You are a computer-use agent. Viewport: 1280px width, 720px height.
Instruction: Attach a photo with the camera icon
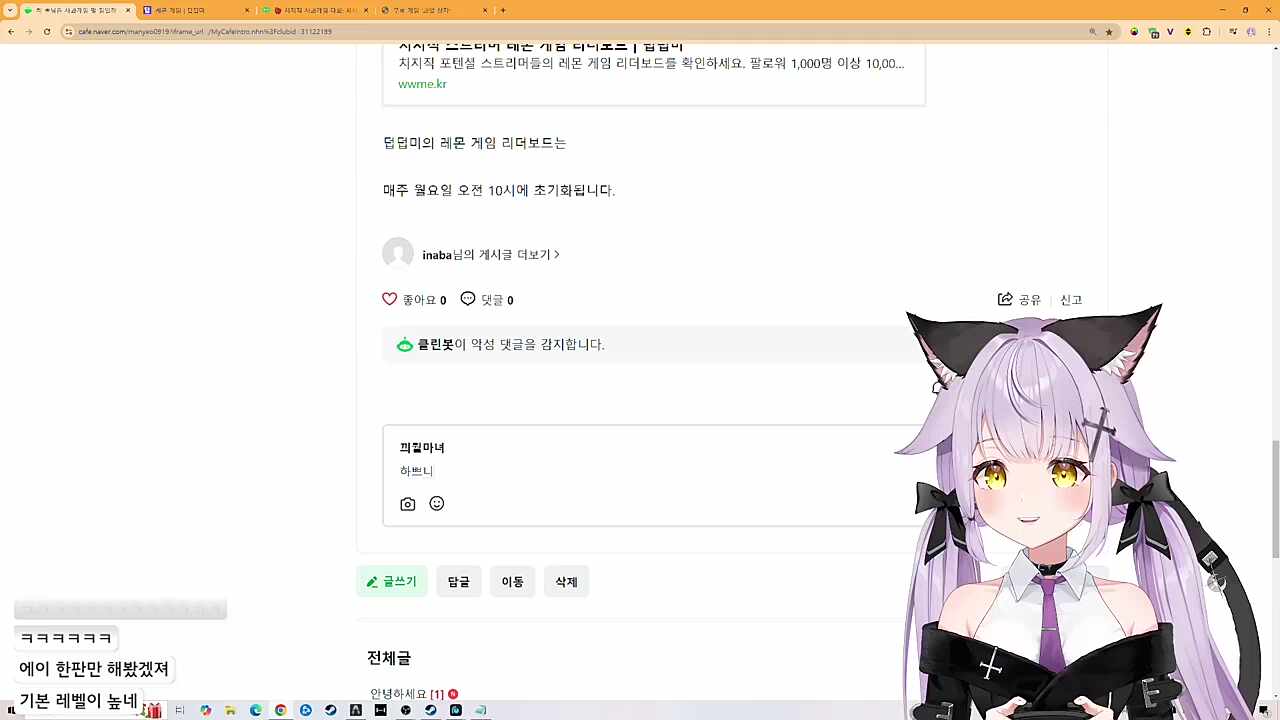point(408,504)
